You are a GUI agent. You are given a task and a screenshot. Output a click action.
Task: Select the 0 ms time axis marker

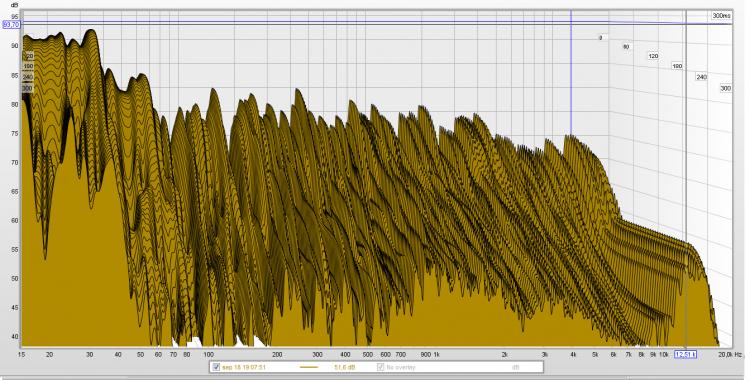tap(600, 37)
